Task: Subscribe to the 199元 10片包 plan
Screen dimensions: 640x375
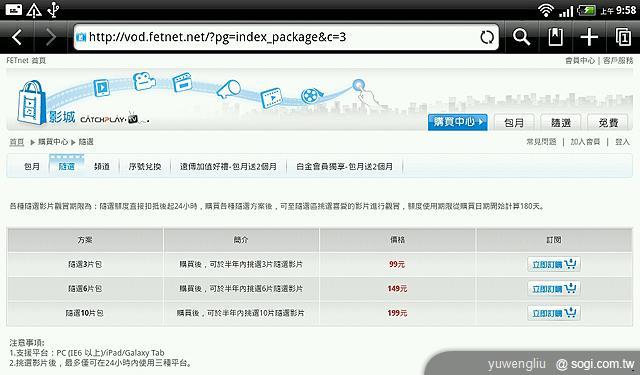Action: click(x=554, y=313)
